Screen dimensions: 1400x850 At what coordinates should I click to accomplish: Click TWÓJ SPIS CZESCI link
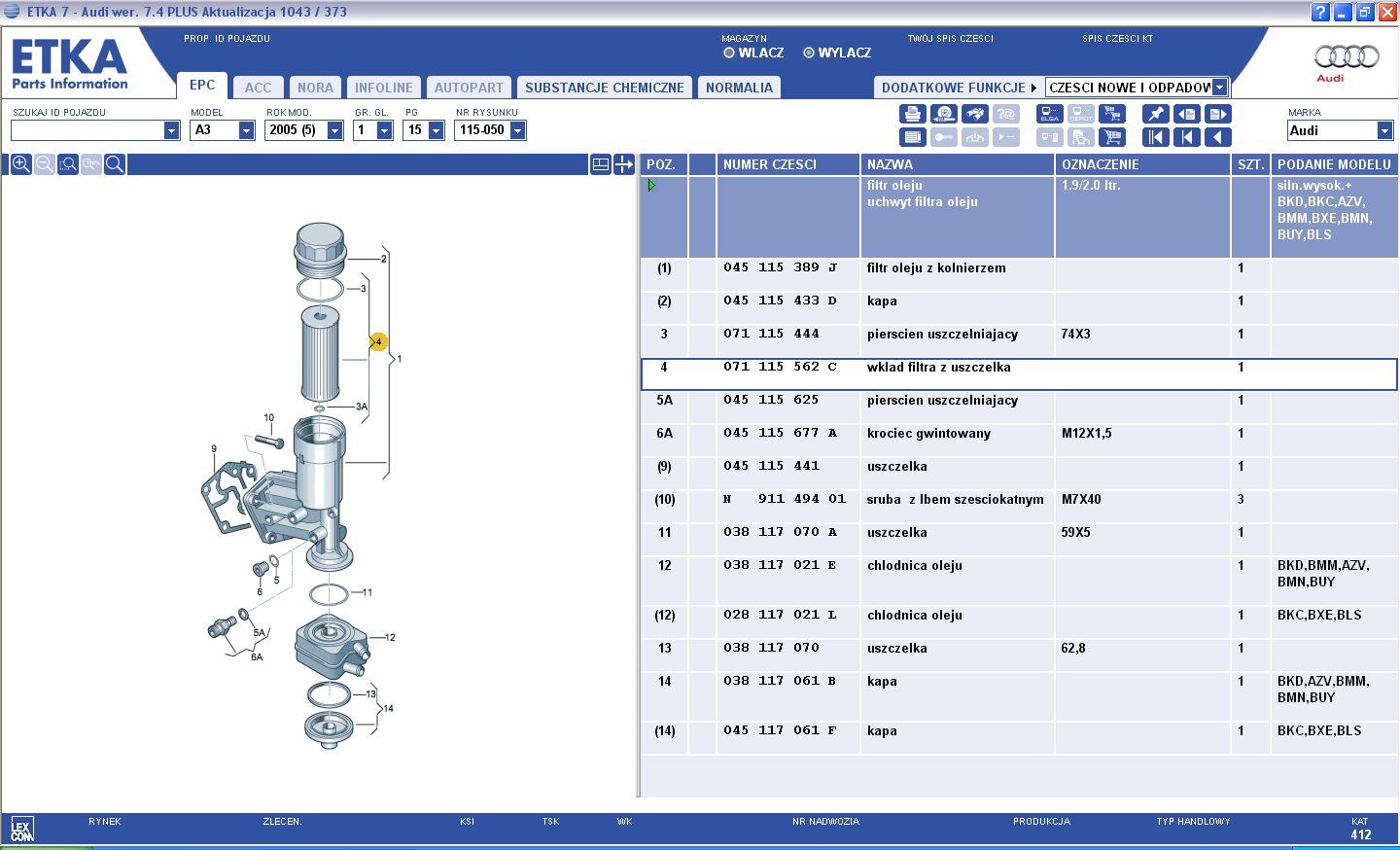click(x=950, y=39)
